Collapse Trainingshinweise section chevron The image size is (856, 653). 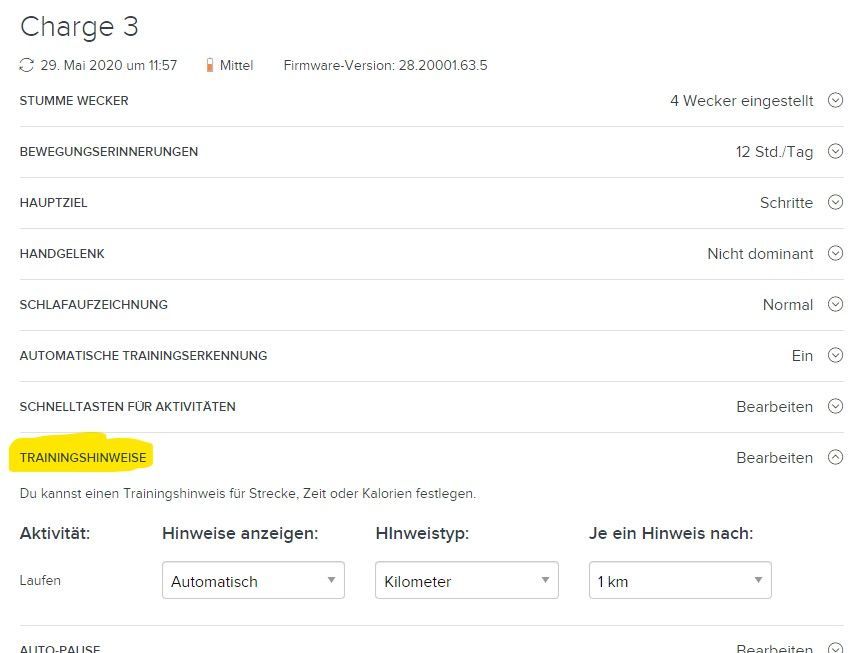835,457
